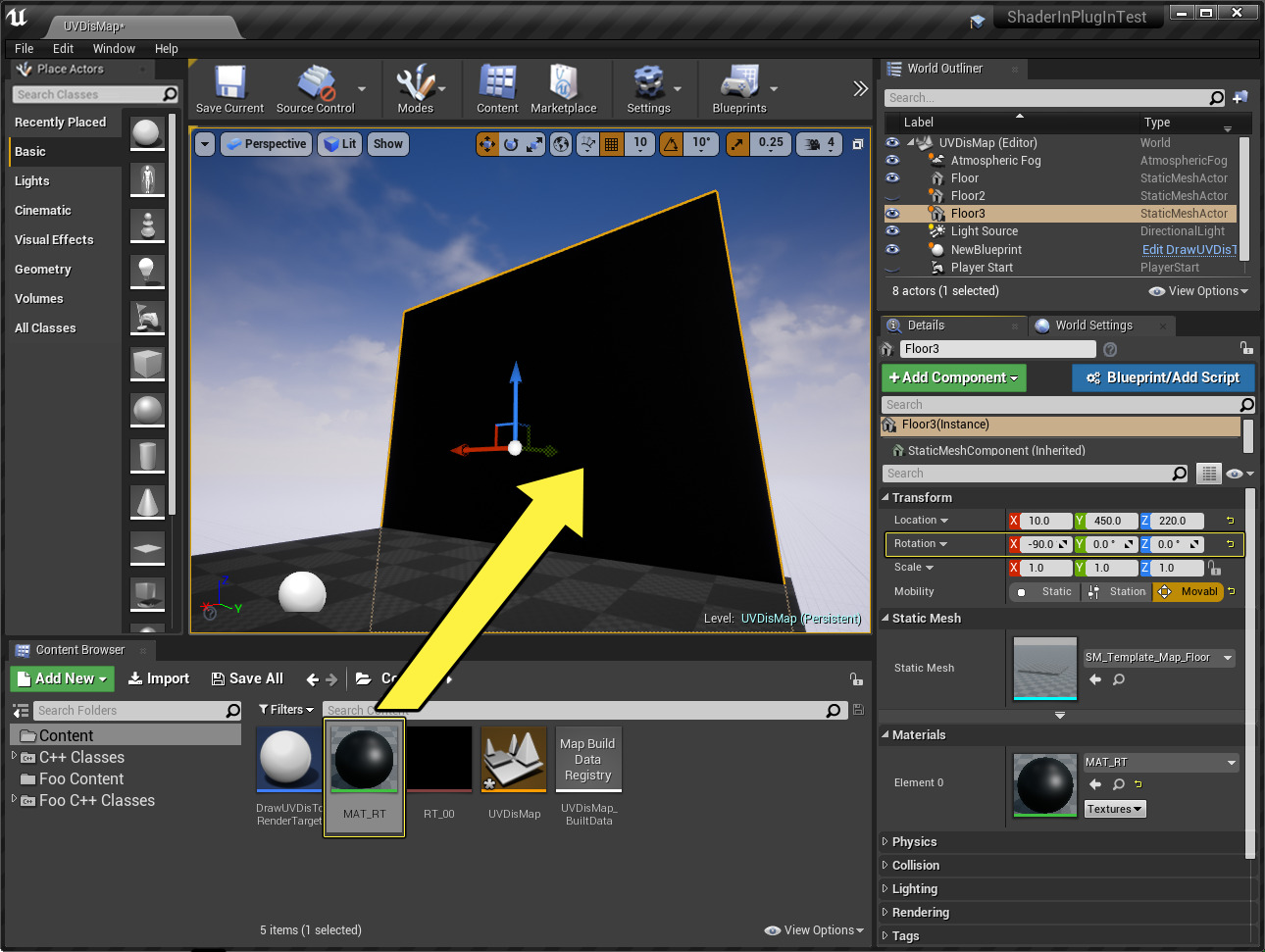The image size is (1265, 952).
Task: Click the Edit DrawUVDisT blueprint link
Action: click(x=1189, y=250)
